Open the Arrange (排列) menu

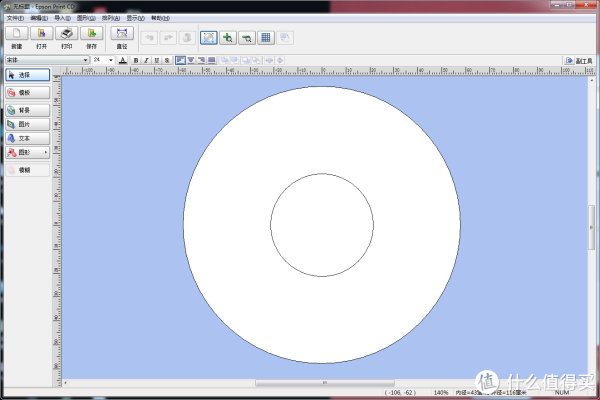(111, 18)
